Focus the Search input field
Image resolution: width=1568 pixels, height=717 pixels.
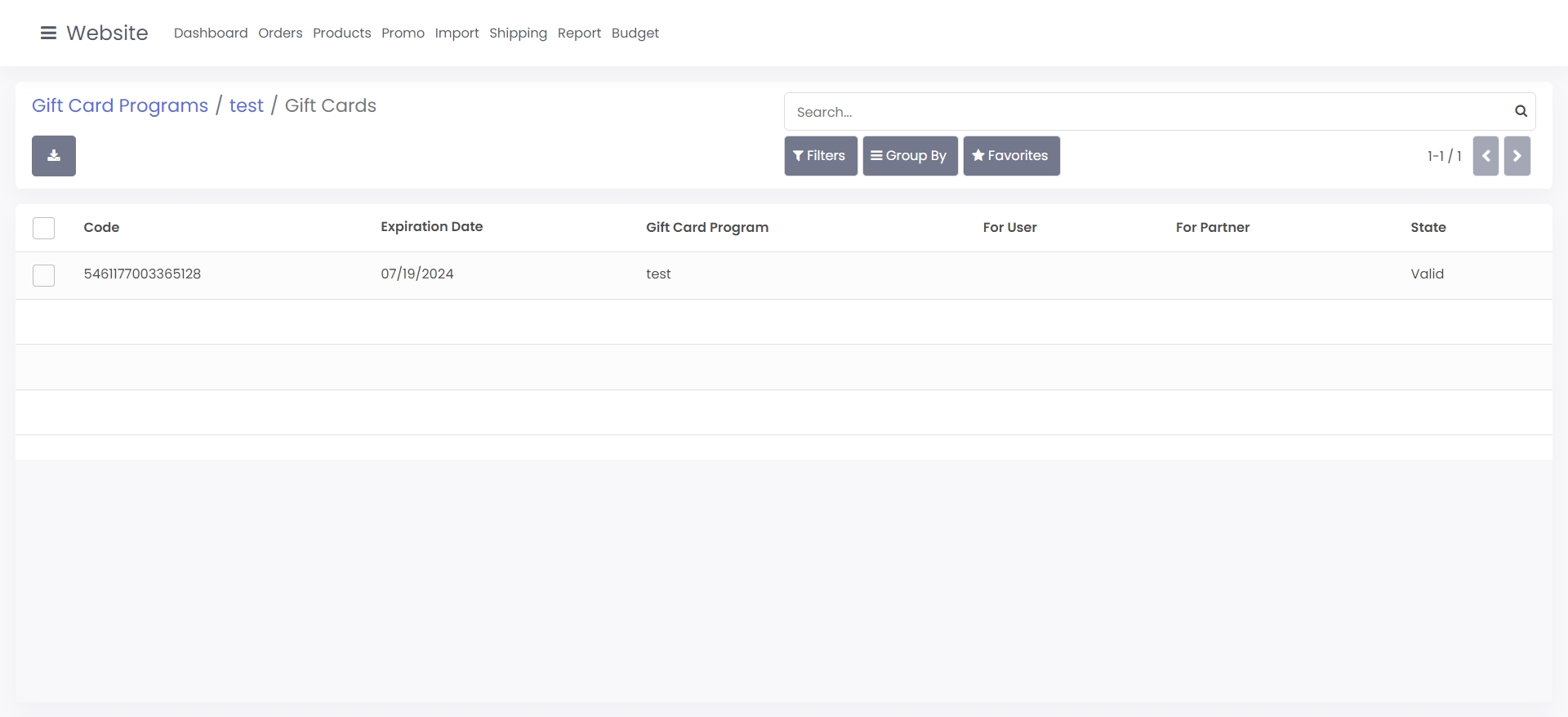[1143, 112]
